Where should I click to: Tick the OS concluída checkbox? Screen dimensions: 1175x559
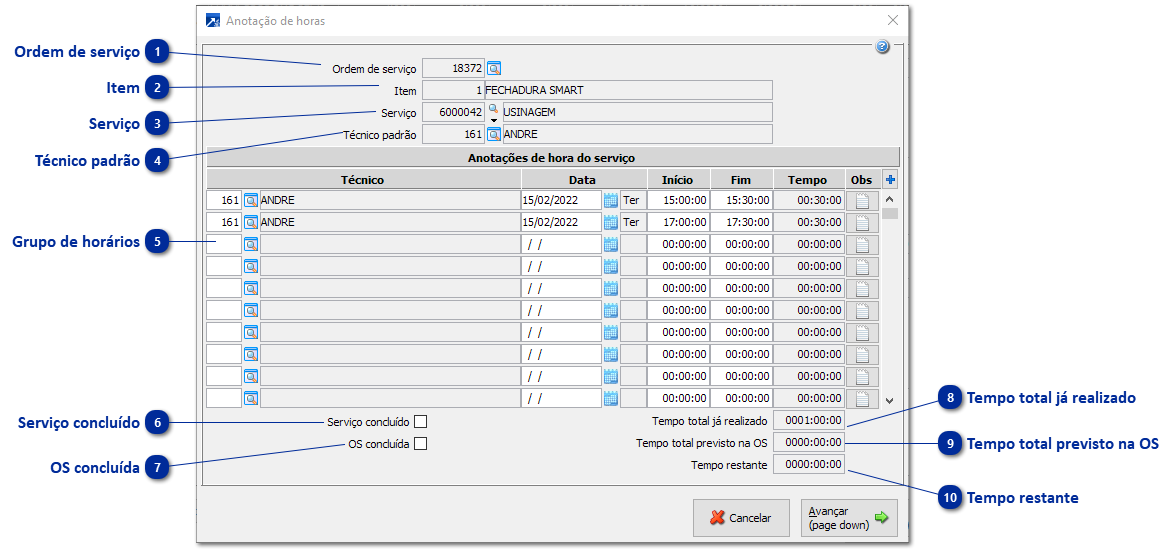pyautogui.click(x=421, y=444)
